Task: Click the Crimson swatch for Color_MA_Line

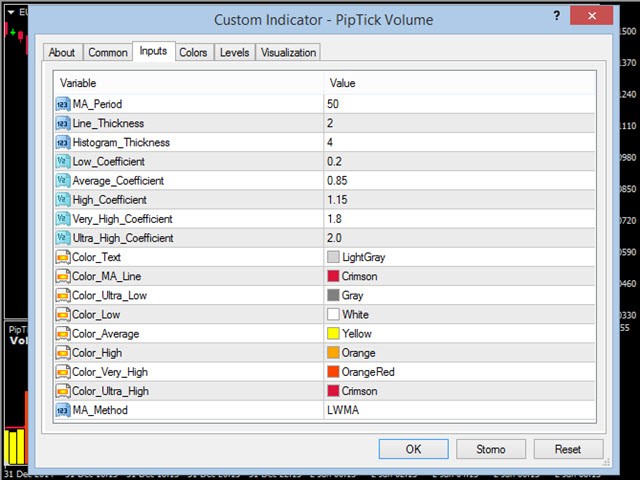Action: (333, 276)
